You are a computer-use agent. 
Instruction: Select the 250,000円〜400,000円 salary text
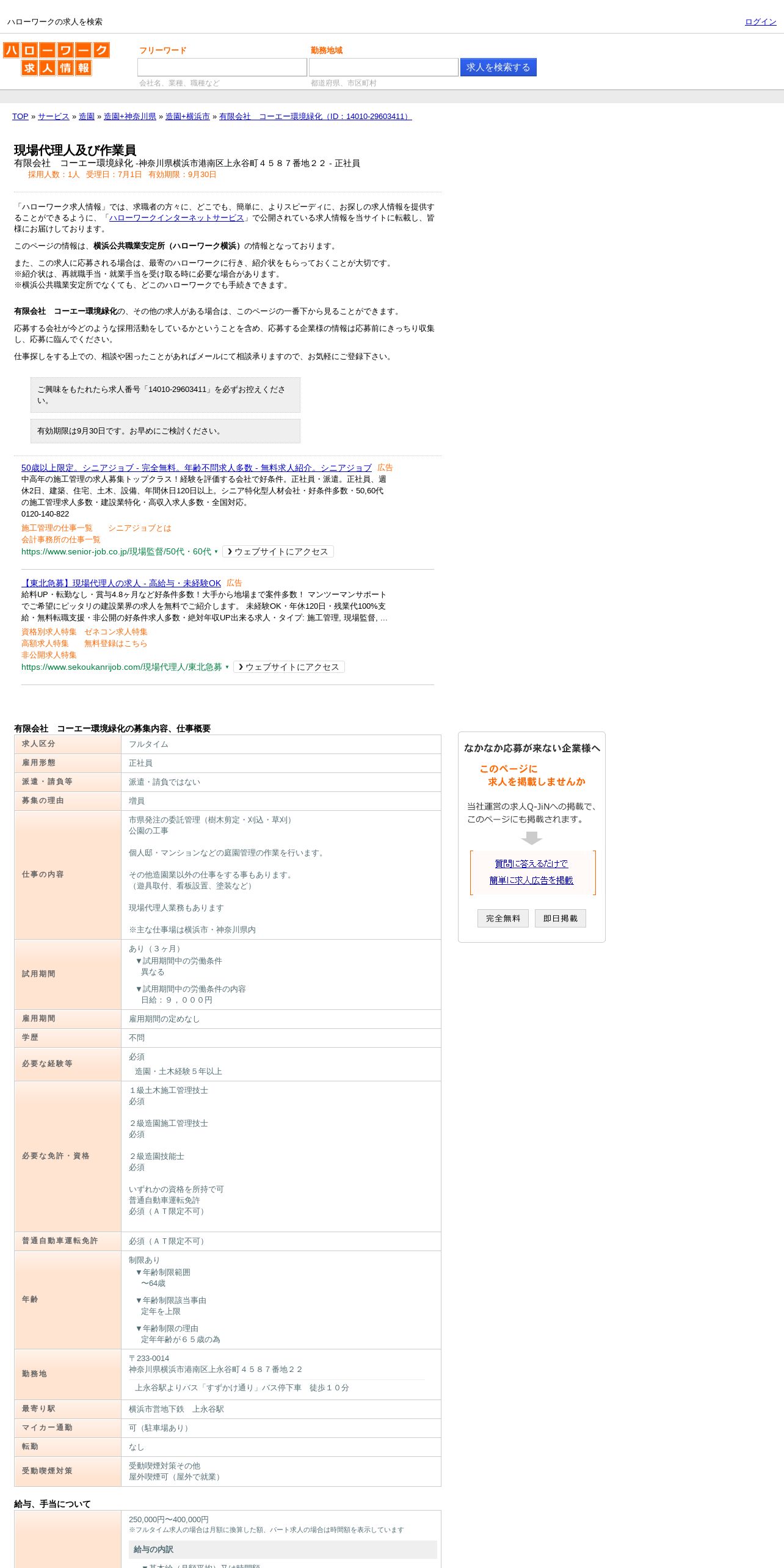[169, 1520]
